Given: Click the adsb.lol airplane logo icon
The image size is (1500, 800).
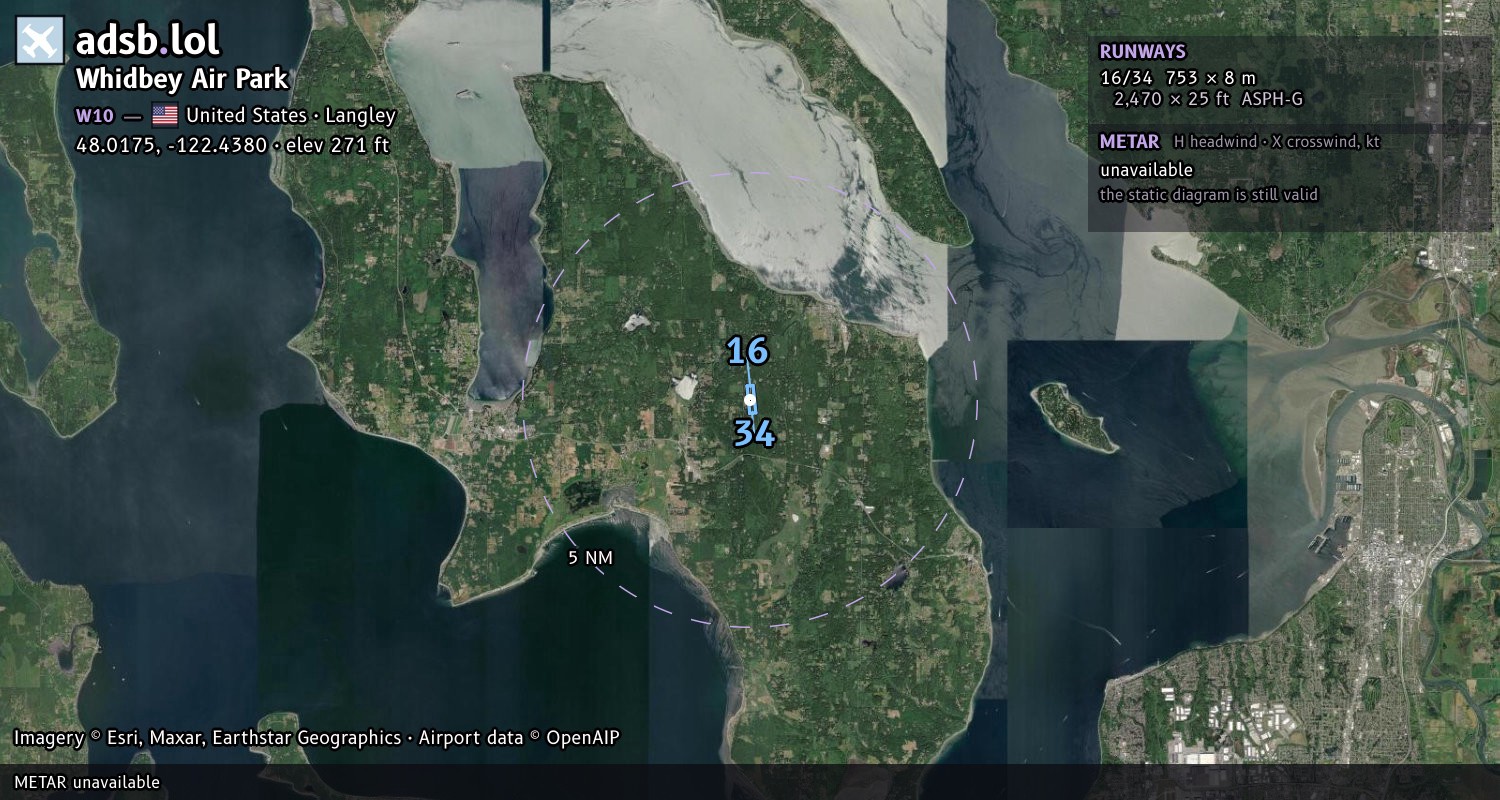Looking at the screenshot, I should pyautogui.click(x=40, y=40).
